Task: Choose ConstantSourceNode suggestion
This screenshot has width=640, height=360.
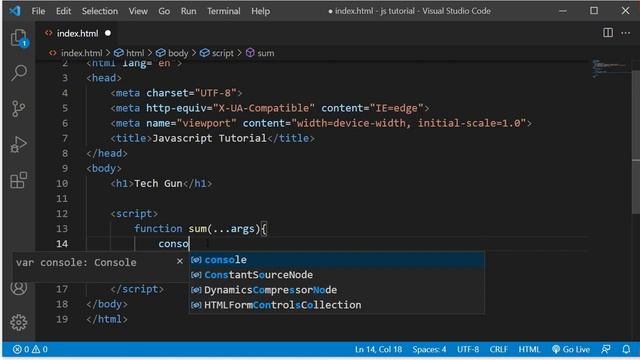Action: [x=337, y=275]
